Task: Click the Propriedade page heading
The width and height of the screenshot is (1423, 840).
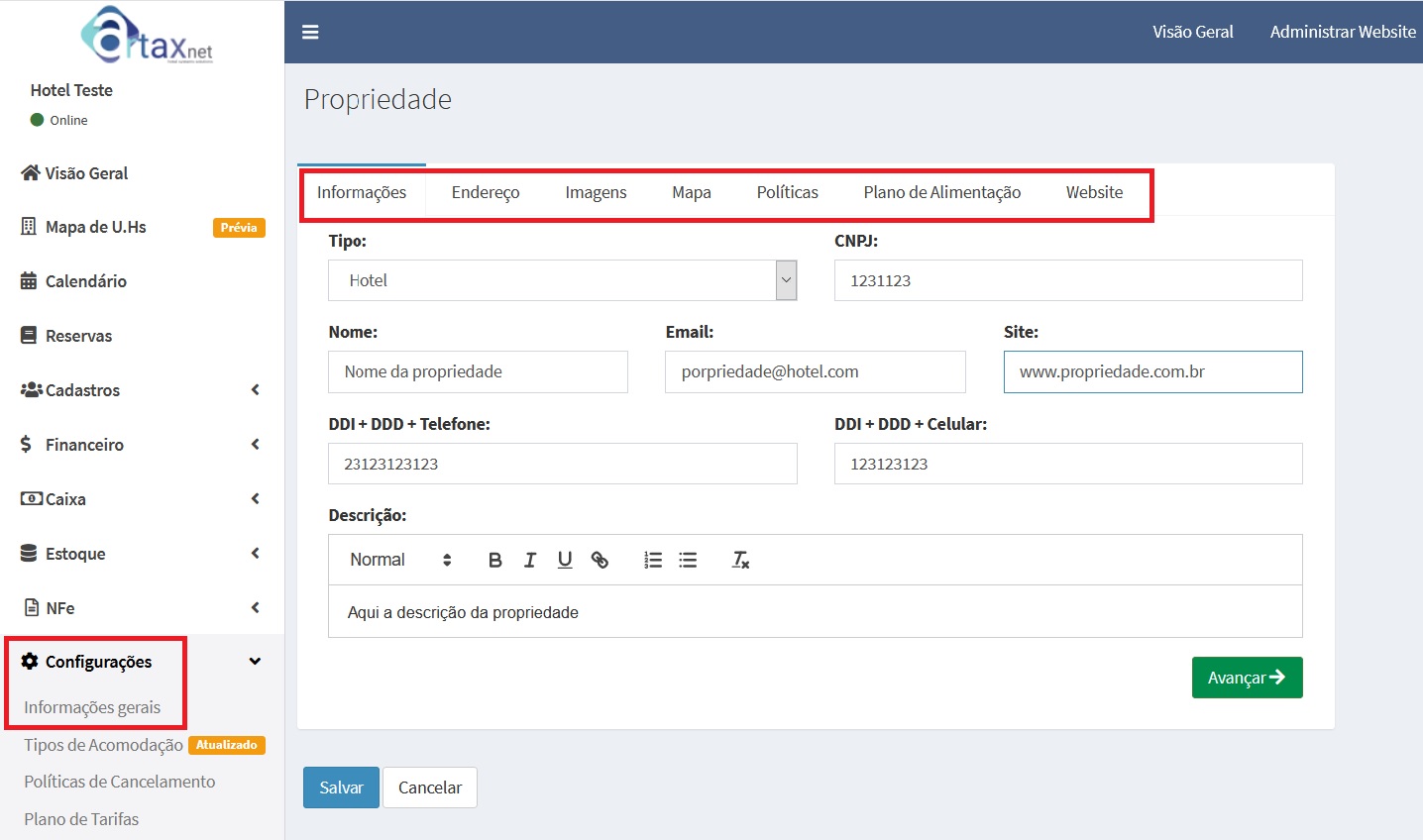Action: (378, 99)
